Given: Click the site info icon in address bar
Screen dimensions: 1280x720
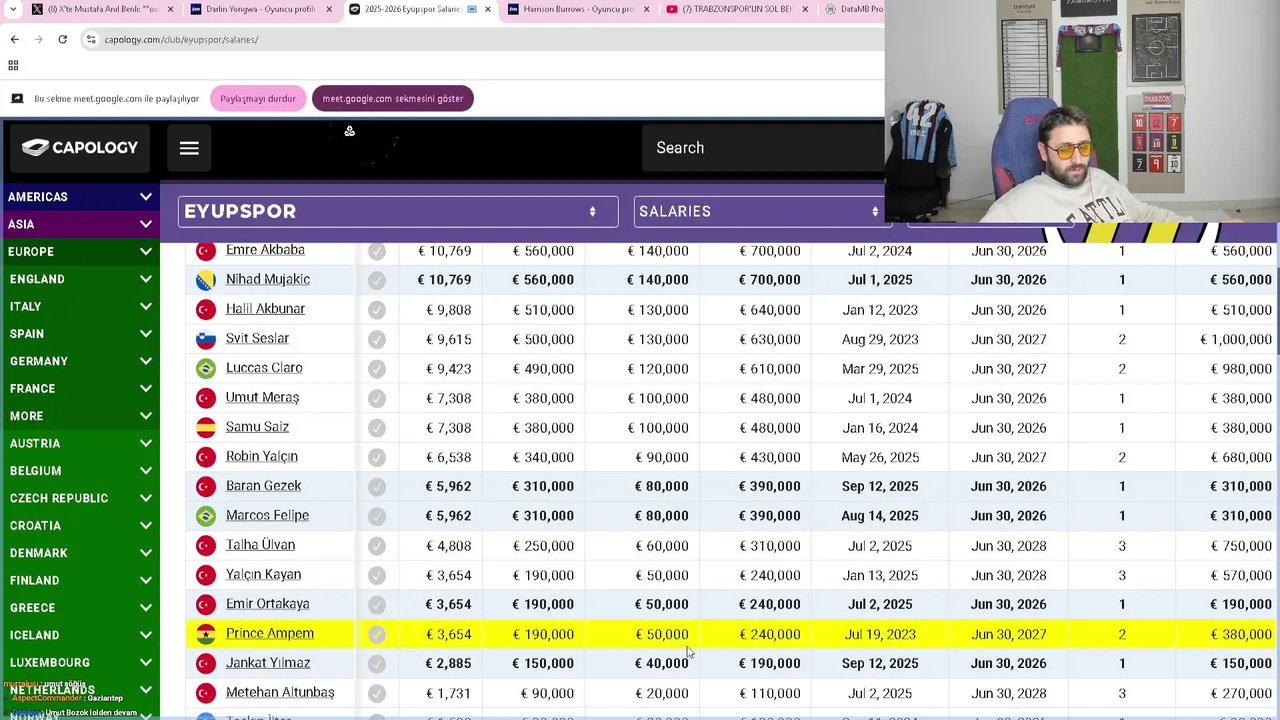Looking at the screenshot, I should tap(91, 39).
